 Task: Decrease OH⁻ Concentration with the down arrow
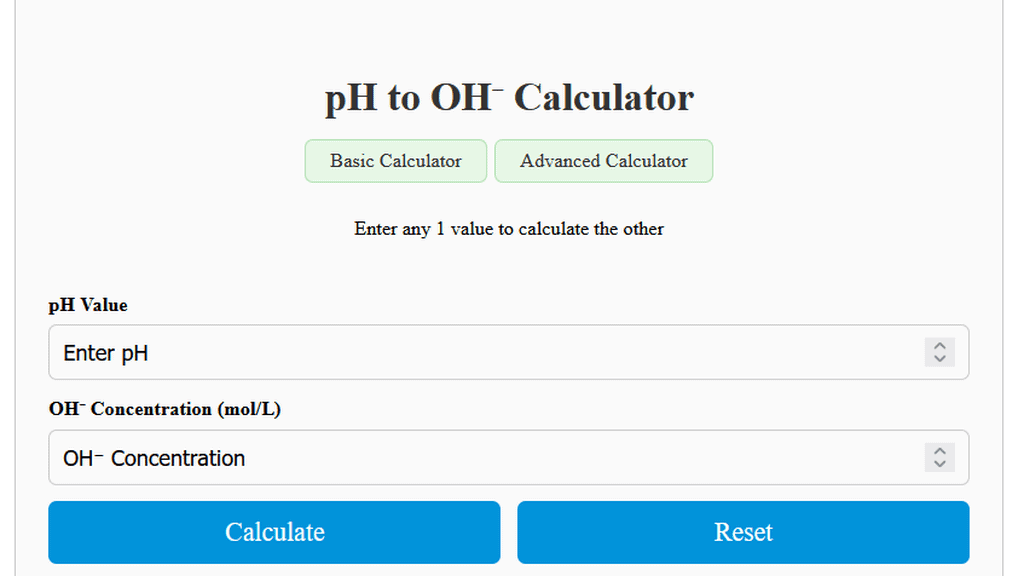939,463
